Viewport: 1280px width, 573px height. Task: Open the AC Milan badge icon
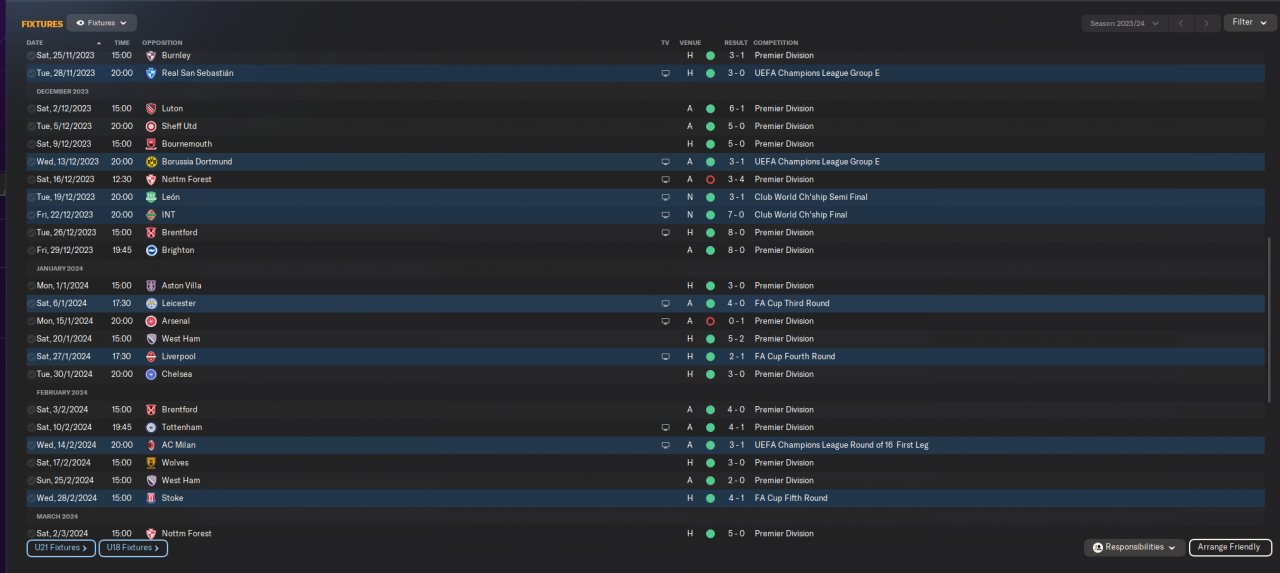(151, 445)
